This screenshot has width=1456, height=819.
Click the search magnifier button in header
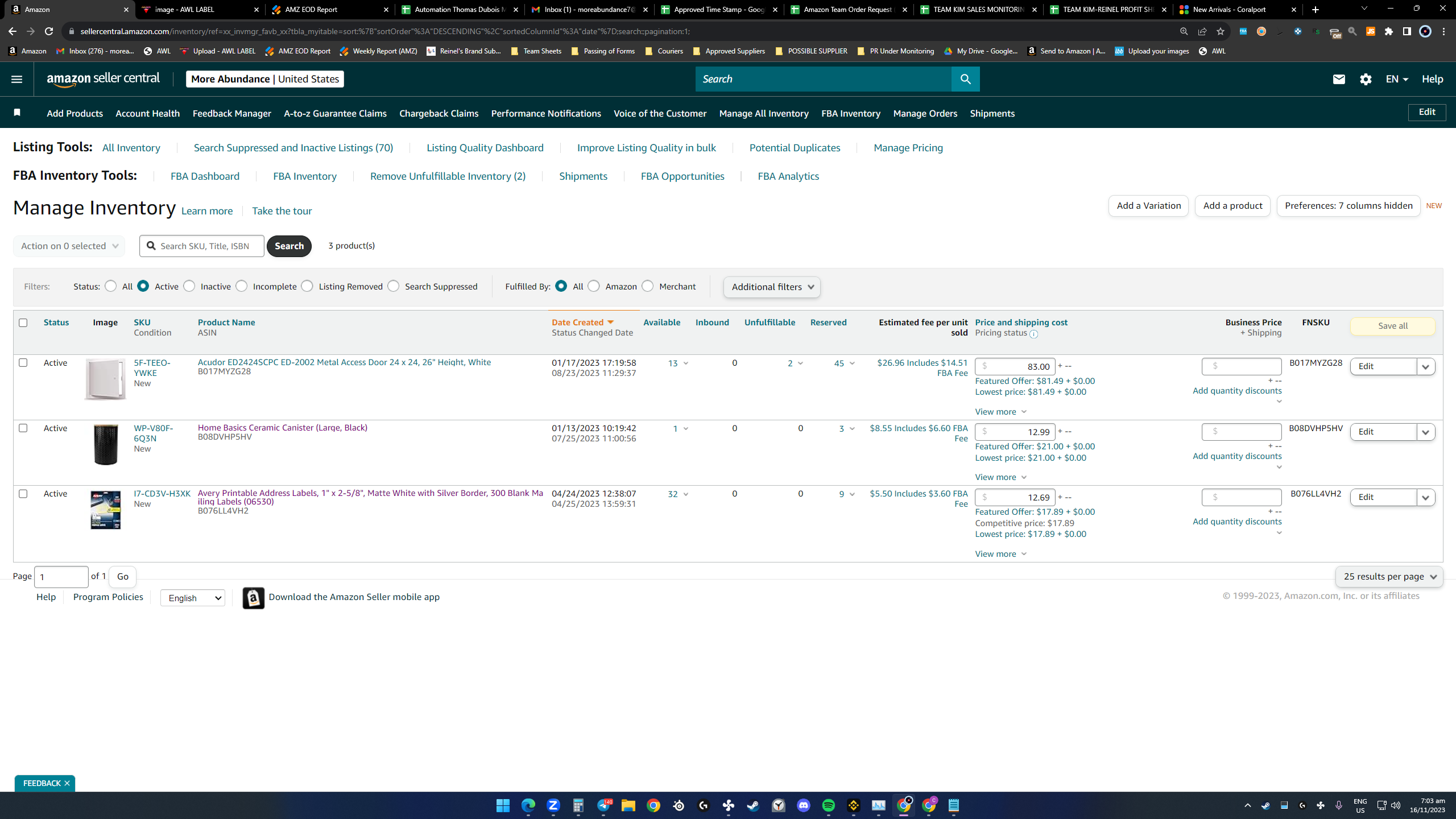pos(965,79)
